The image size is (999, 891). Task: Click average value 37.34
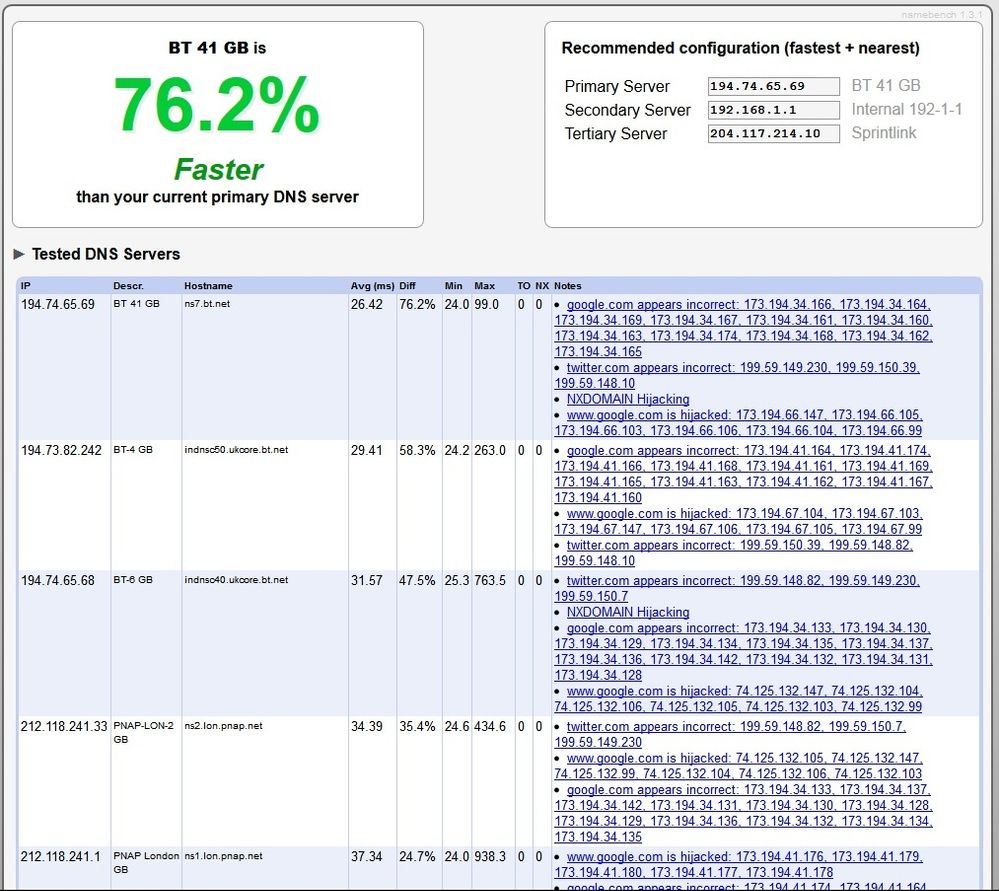[x=366, y=857]
